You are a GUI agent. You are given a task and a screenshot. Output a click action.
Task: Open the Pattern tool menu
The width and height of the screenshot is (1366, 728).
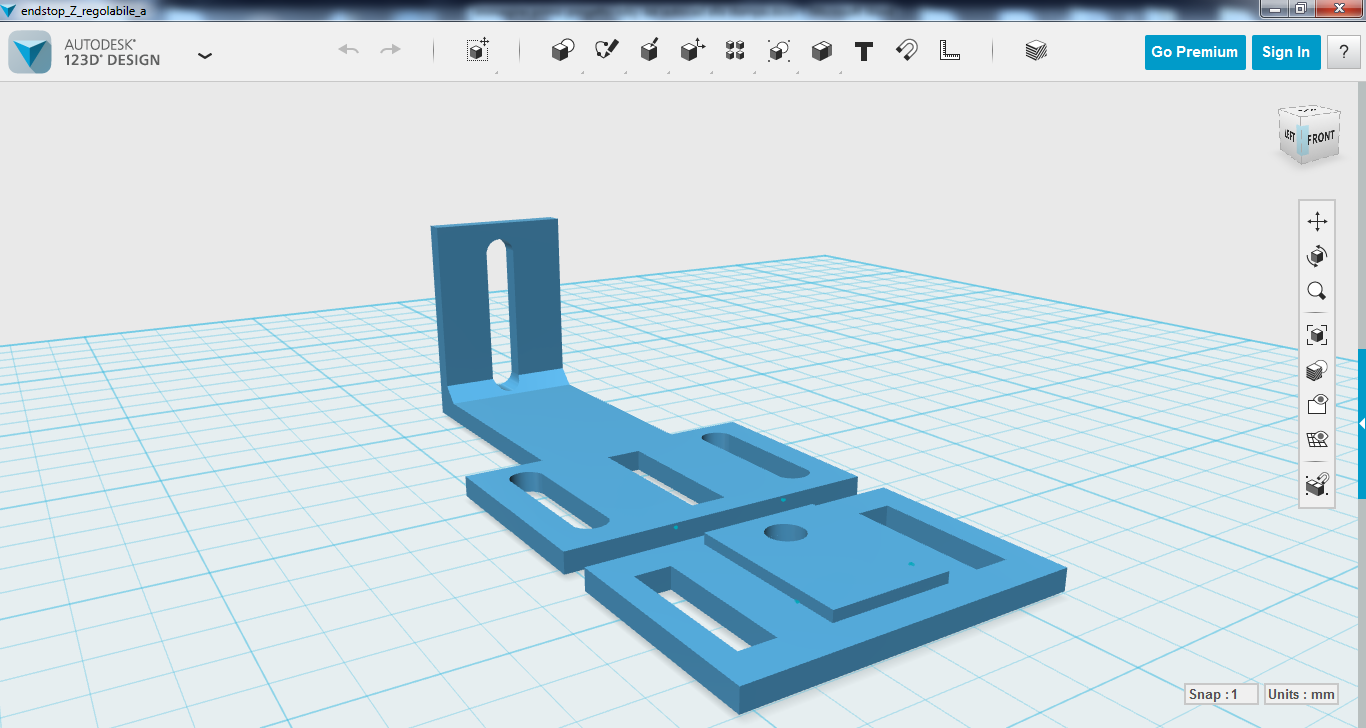[x=735, y=50]
